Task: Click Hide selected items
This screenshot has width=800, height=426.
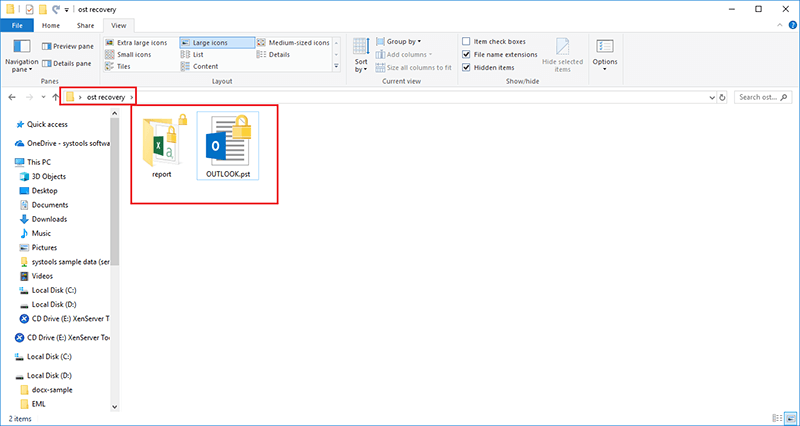Action: coord(562,55)
